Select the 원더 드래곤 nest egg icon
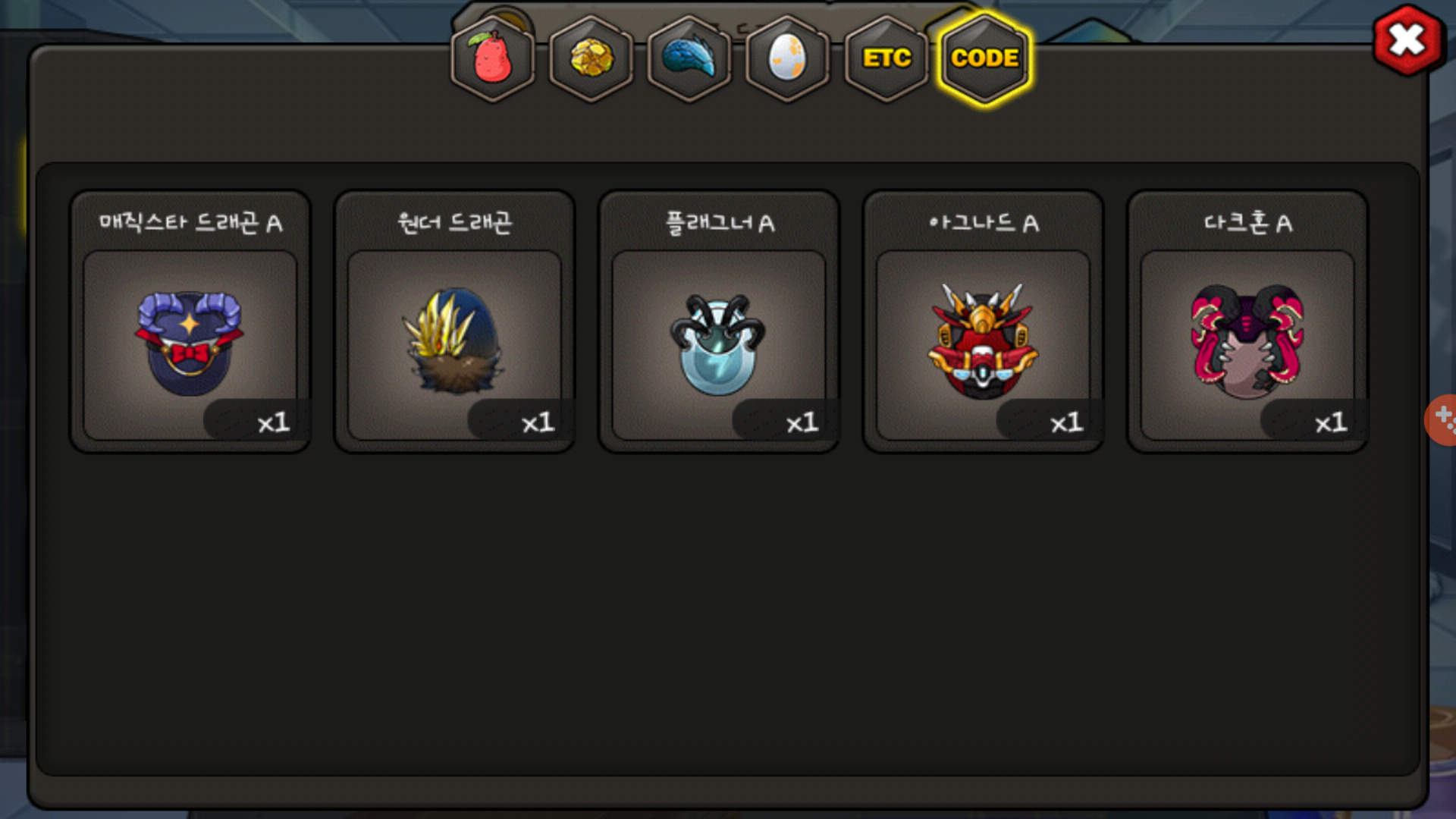 pyautogui.click(x=454, y=340)
